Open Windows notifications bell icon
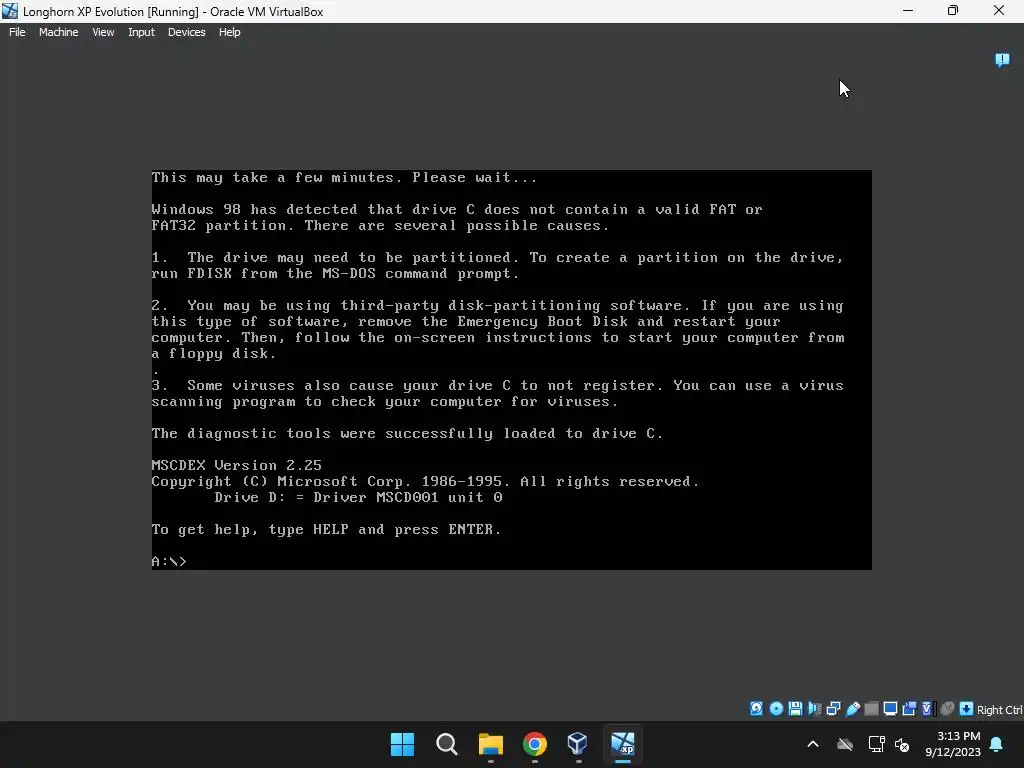 (997, 744)
